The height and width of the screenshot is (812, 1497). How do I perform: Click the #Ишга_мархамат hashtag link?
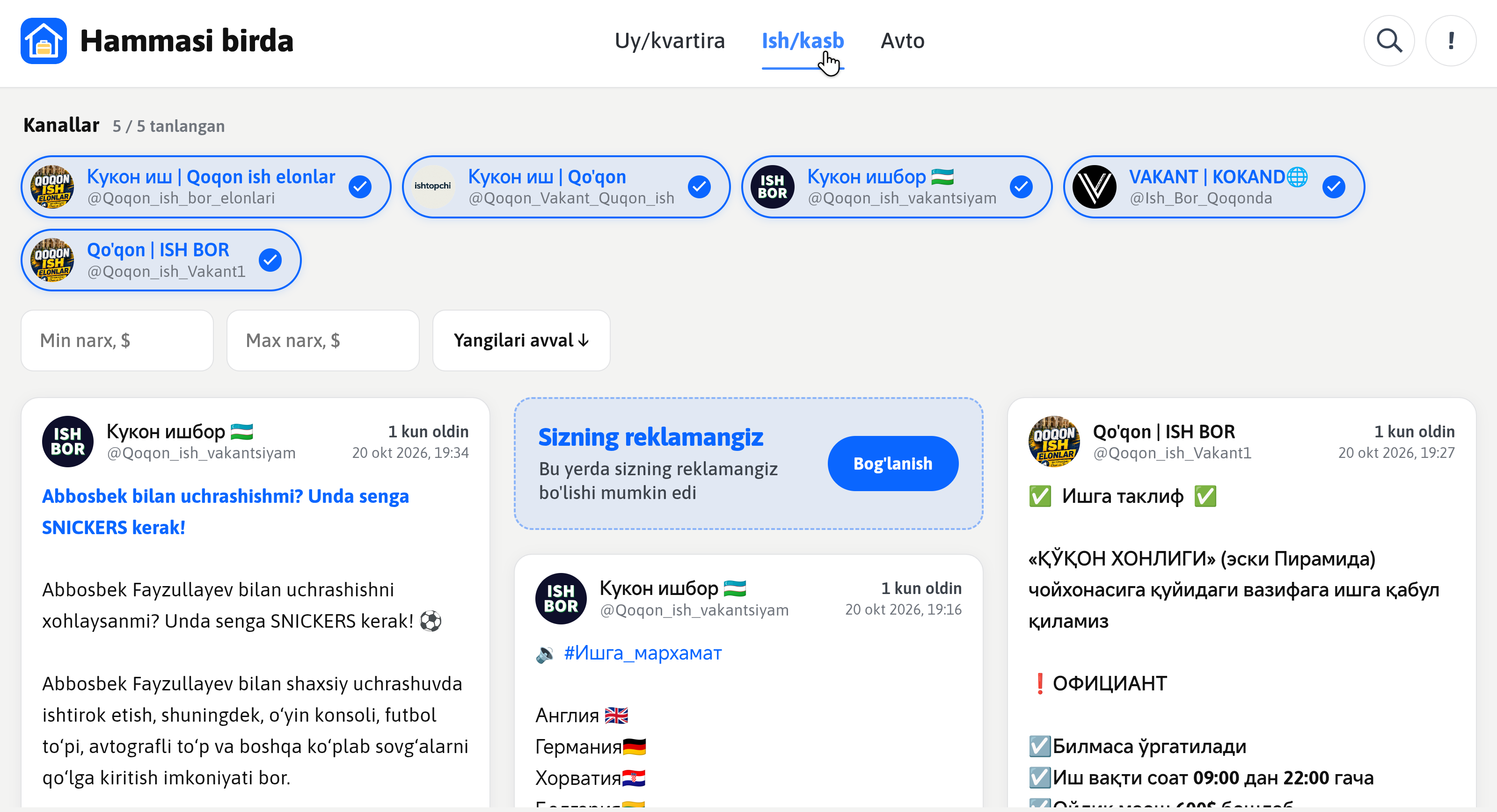click(643, 653)
